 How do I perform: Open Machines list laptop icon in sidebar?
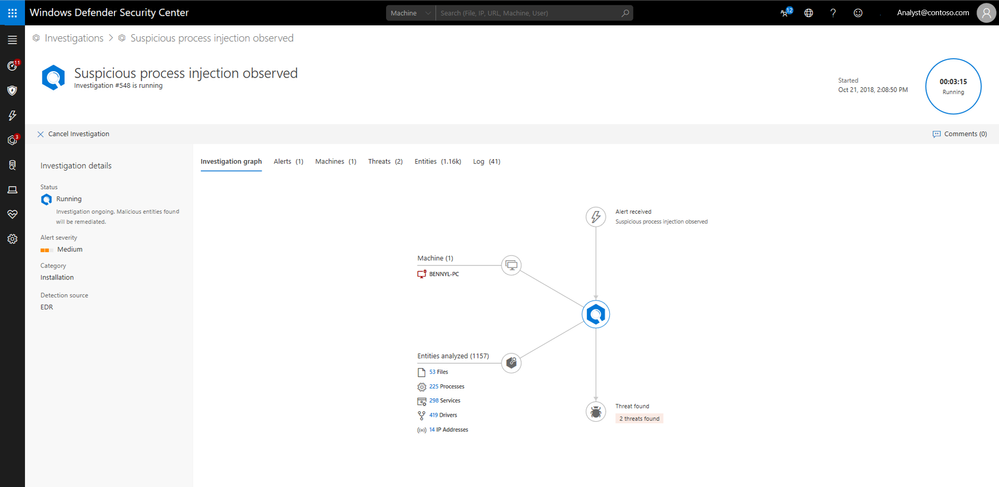(12, 190)
